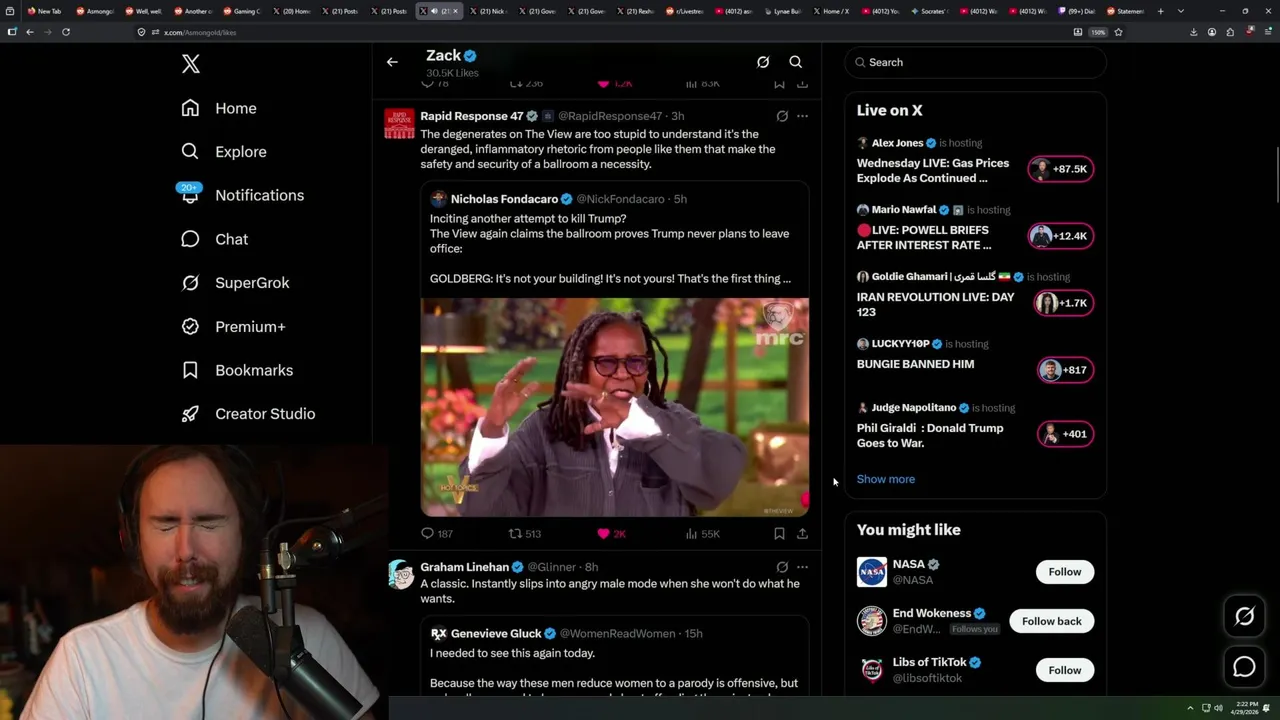Open the SuperGrok icon
Viewport: 1280px width, 720px height.
pos(190,282)
